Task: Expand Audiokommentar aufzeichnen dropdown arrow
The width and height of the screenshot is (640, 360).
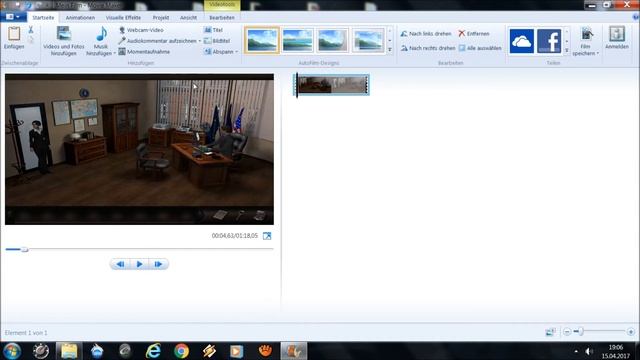Action: [200, 41]
